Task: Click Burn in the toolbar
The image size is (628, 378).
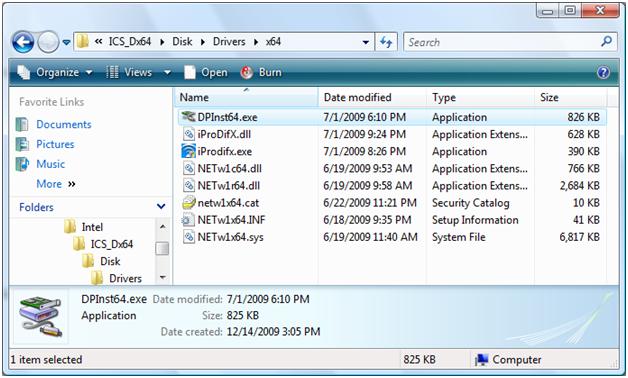Action: pos(261,72)
